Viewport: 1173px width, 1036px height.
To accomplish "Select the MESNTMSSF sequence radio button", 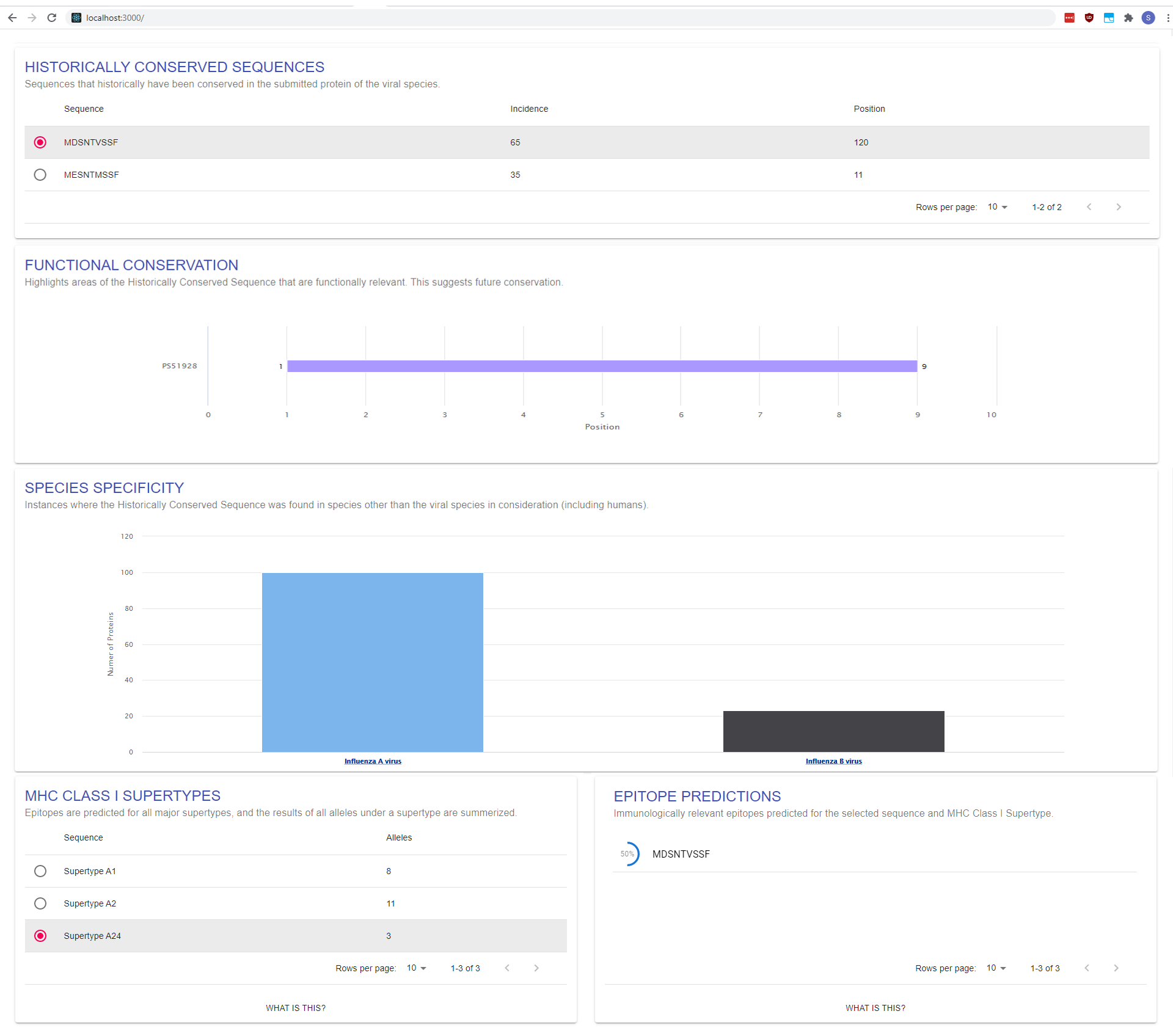I will tap(40, 175).
